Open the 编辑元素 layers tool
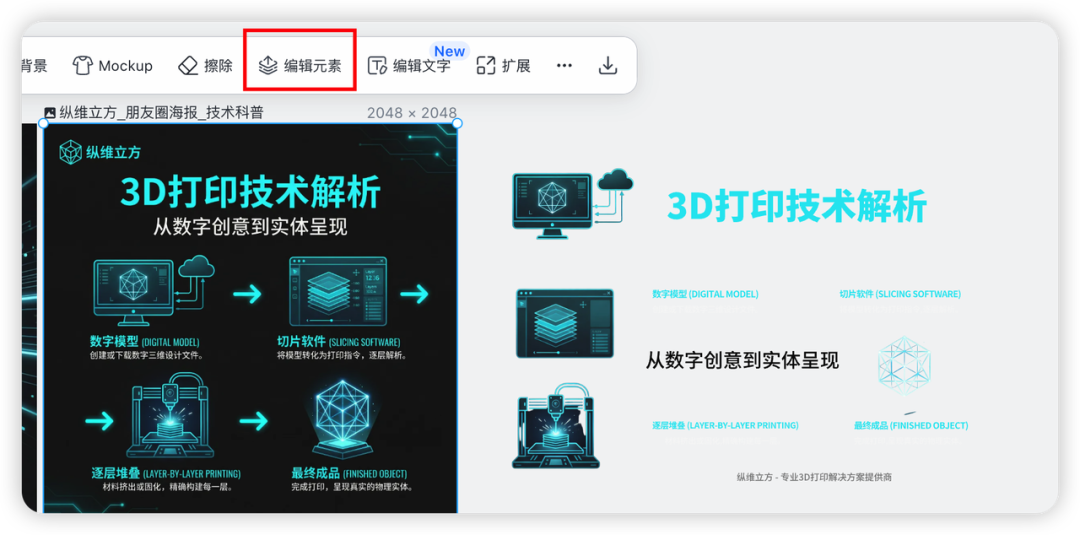The image size is (1080, 535). [x=300, y=66]
